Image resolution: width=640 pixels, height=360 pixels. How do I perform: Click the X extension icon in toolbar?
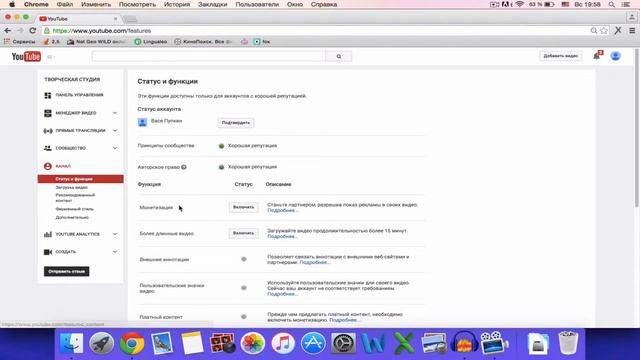pyautogui.click(x=618, y=31)
